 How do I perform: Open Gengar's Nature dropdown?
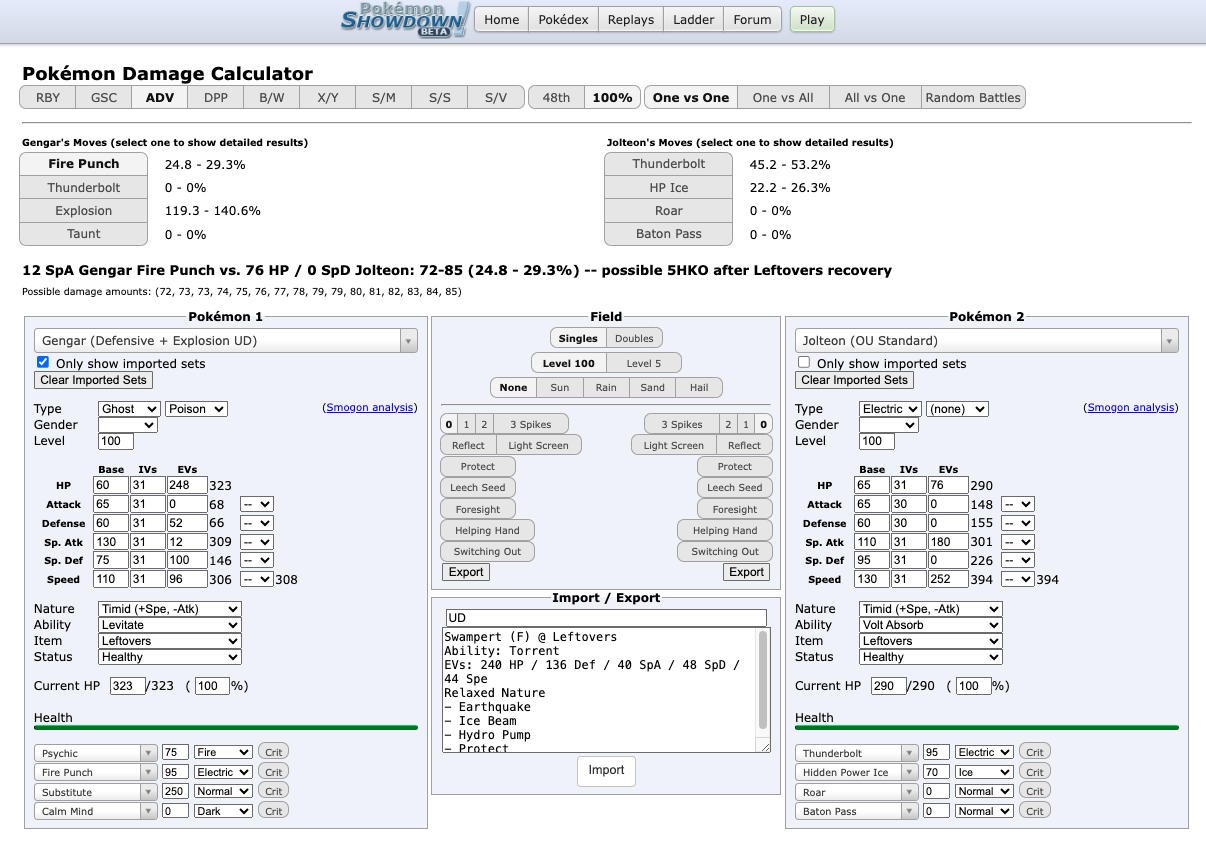(x=170, y=608)
